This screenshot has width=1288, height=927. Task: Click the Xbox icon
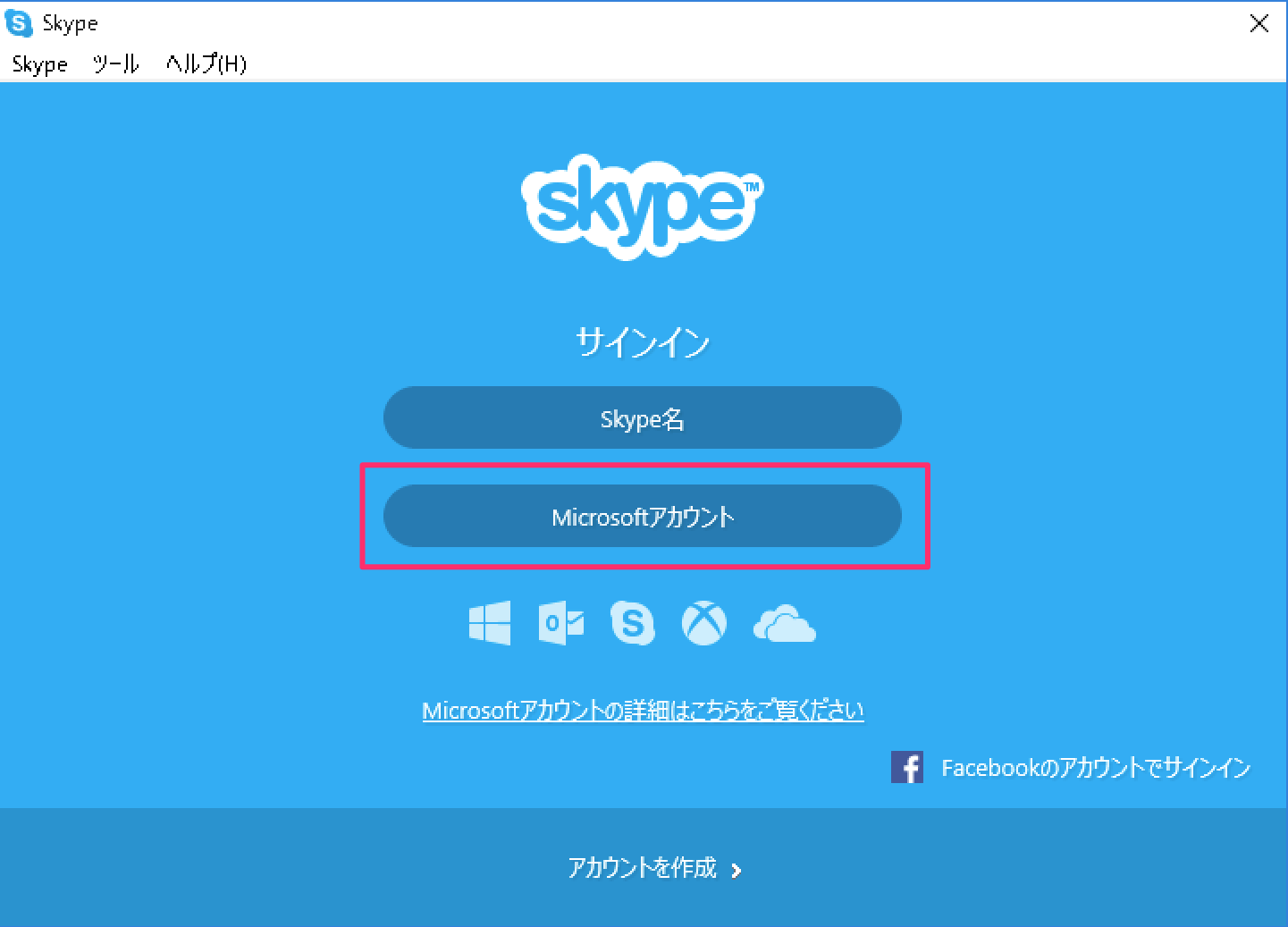click(704, 622)
